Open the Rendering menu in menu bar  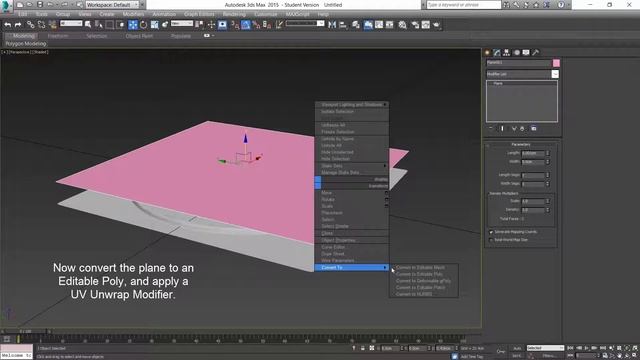[234, 14]
